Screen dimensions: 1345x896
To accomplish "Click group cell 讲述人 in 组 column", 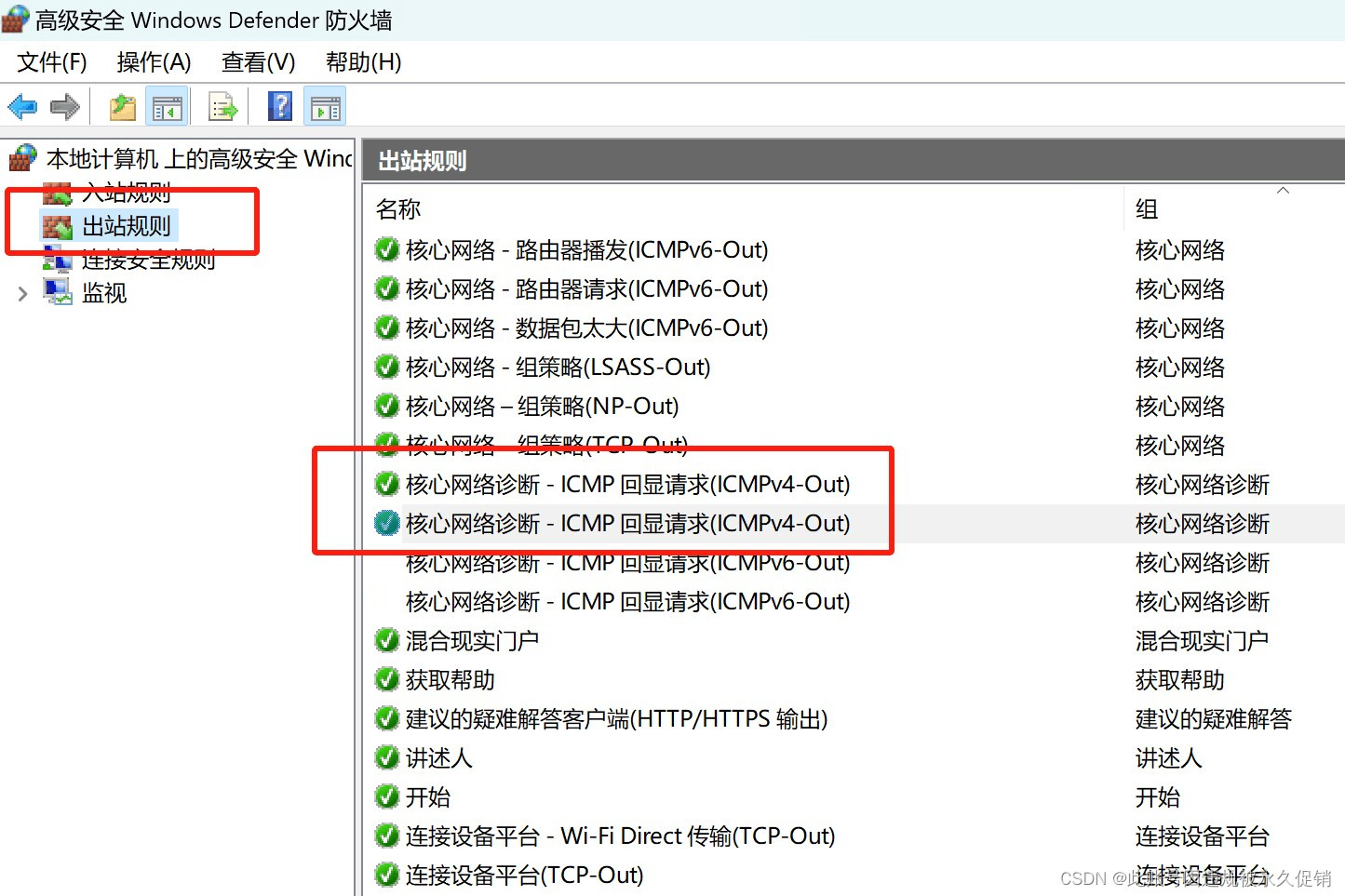I will (x=1168, y=757).
